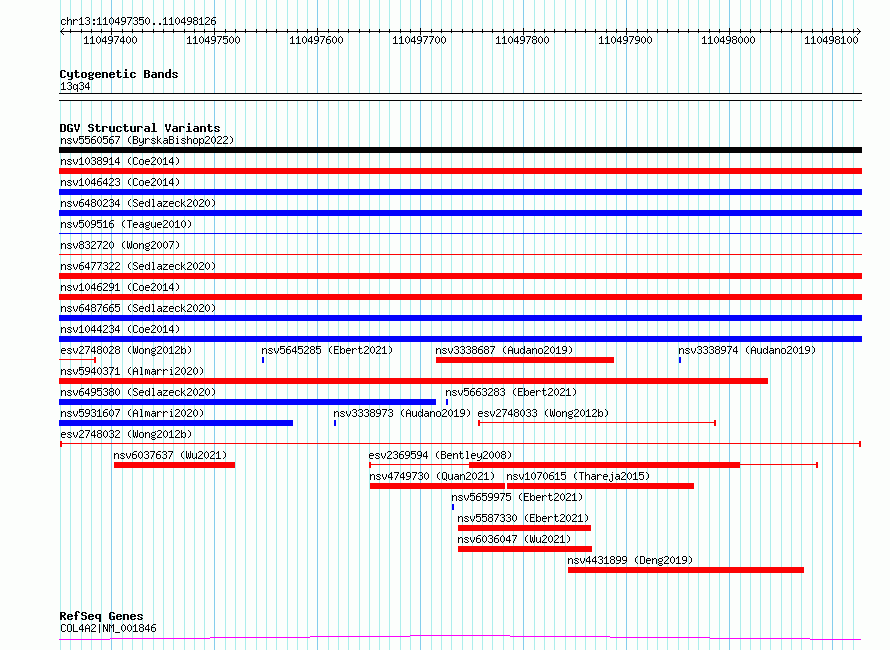Click the red bar under nsv1070615
Screen dimensions: 890x650
tap(601, 486)
